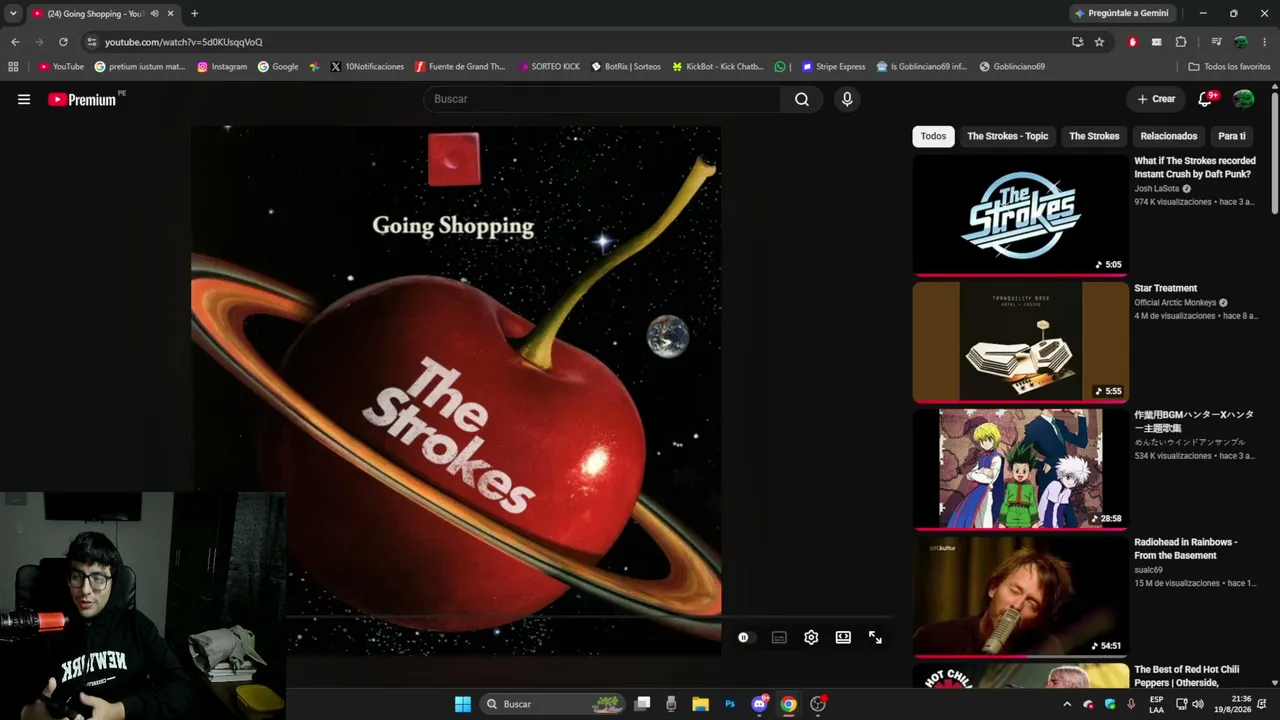Open File Explorer from the taskbar

(x=701, y=704)
